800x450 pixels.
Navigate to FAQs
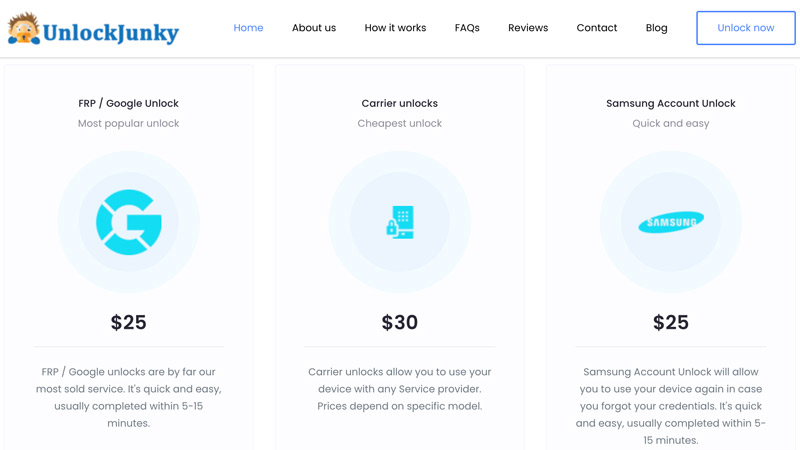click(467, 28)
